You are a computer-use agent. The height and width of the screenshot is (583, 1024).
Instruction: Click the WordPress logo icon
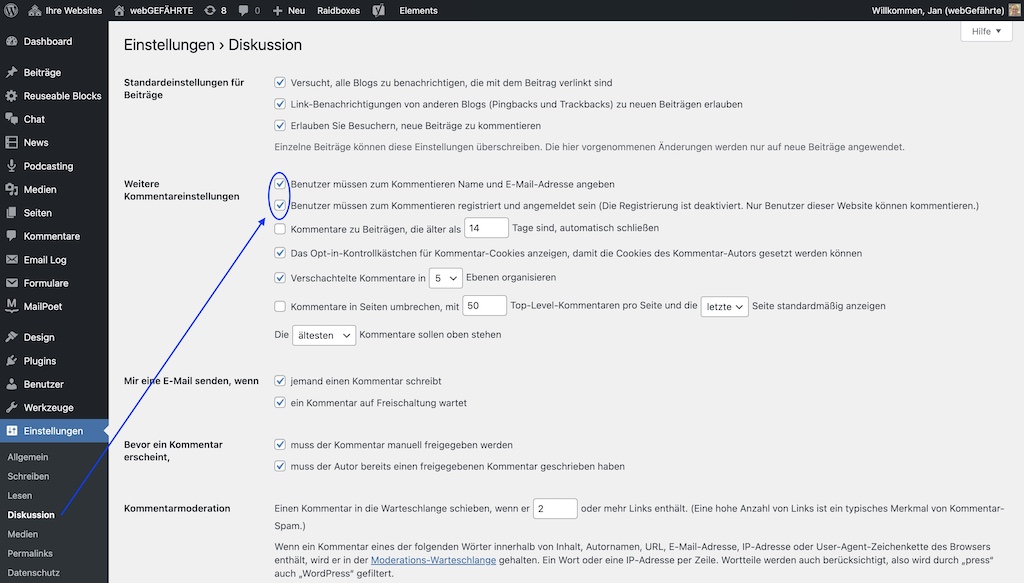point(11,10)
